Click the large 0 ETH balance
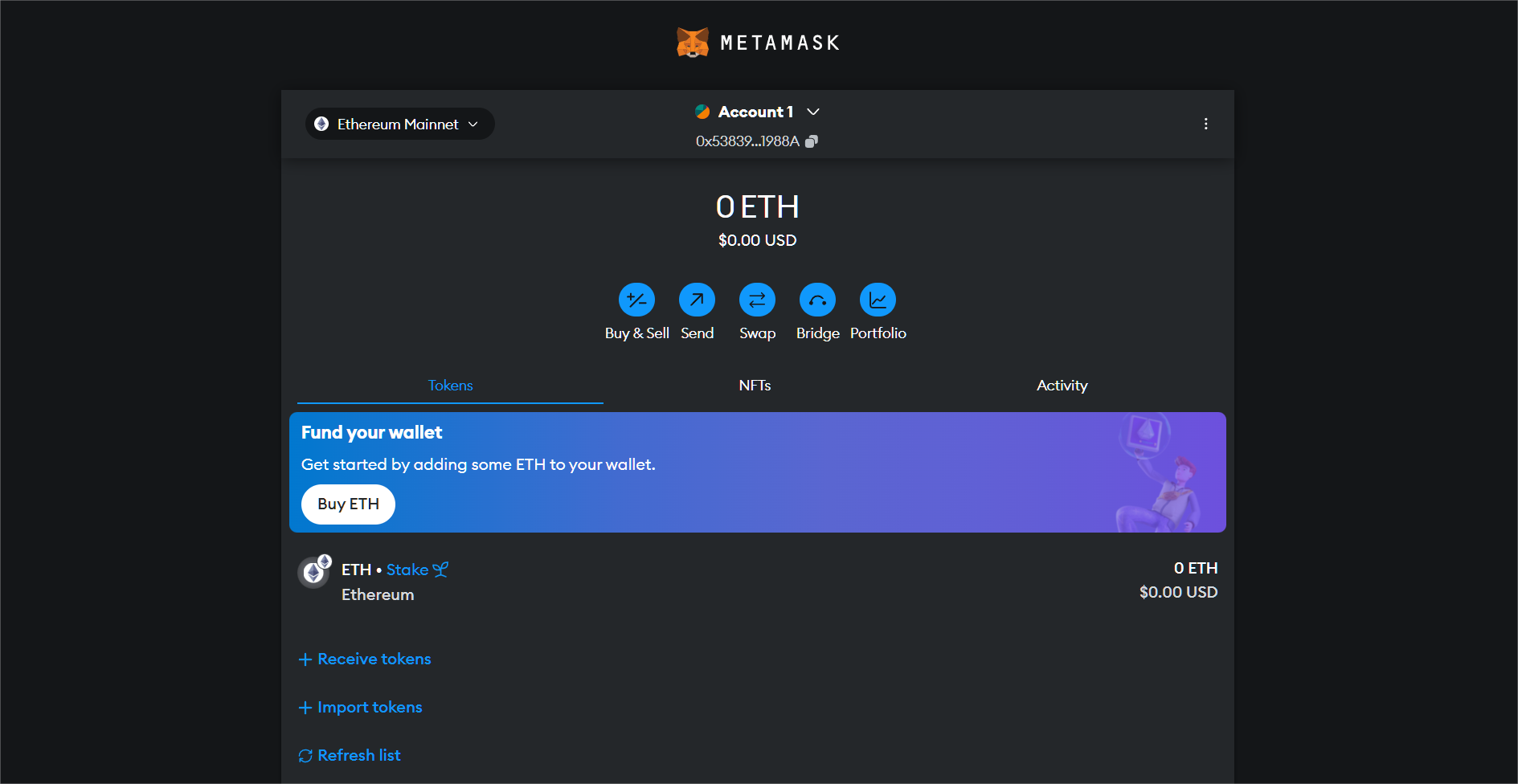Viewport: 1518px width, 784px height. 757,207
